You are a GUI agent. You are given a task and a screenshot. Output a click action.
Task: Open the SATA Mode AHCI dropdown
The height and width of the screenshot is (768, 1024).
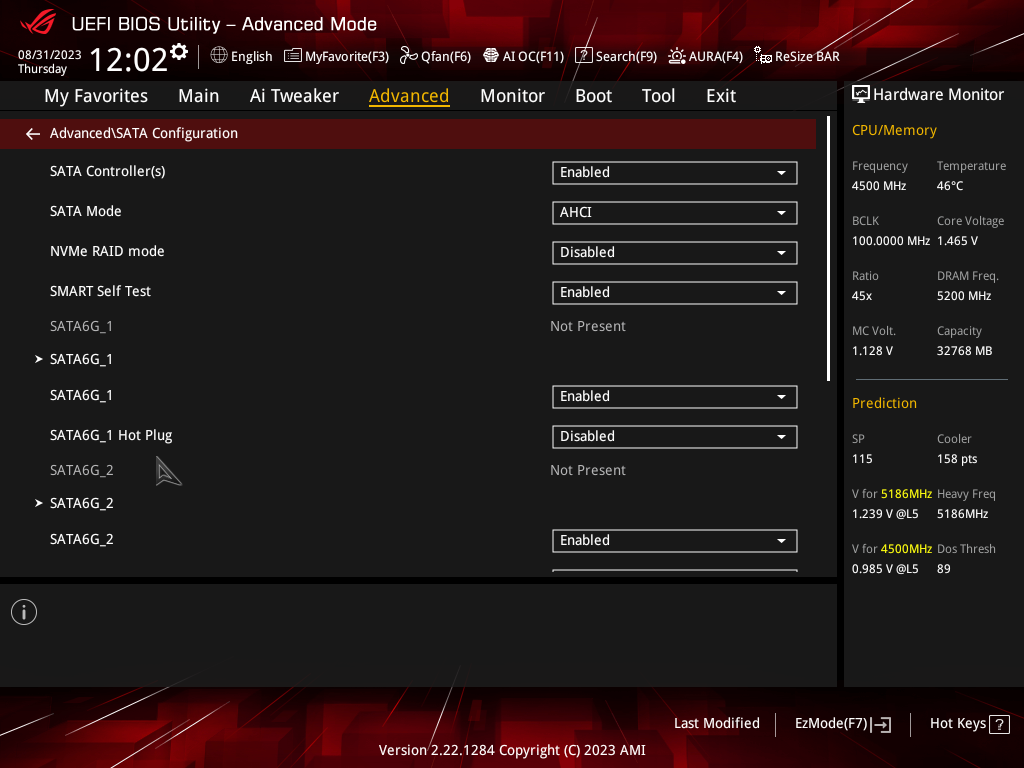click(x=675, y=212)
